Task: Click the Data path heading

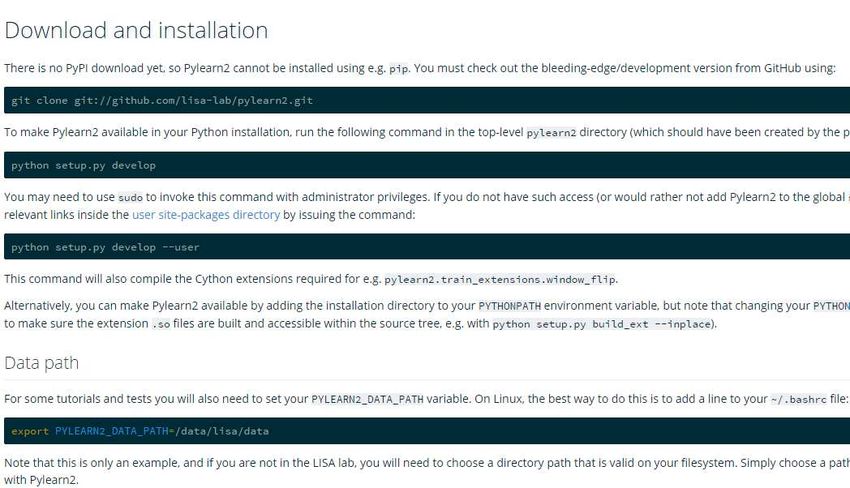Action: click(41, 363)
